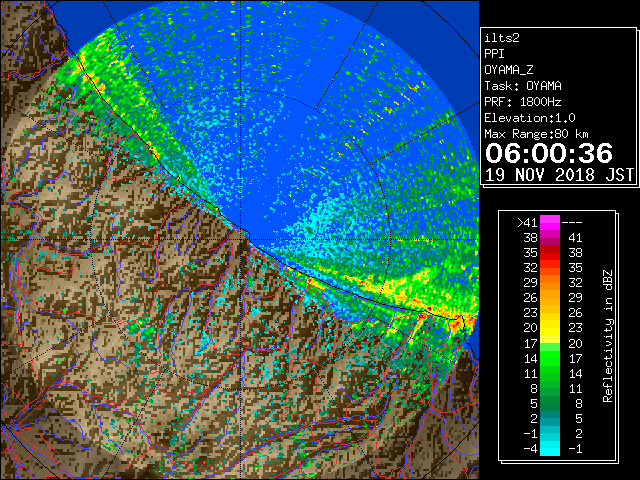Click the 'Task: OYAMA' line
The height and width of the screenshot is (480, 640).
(x=523, y=86)
